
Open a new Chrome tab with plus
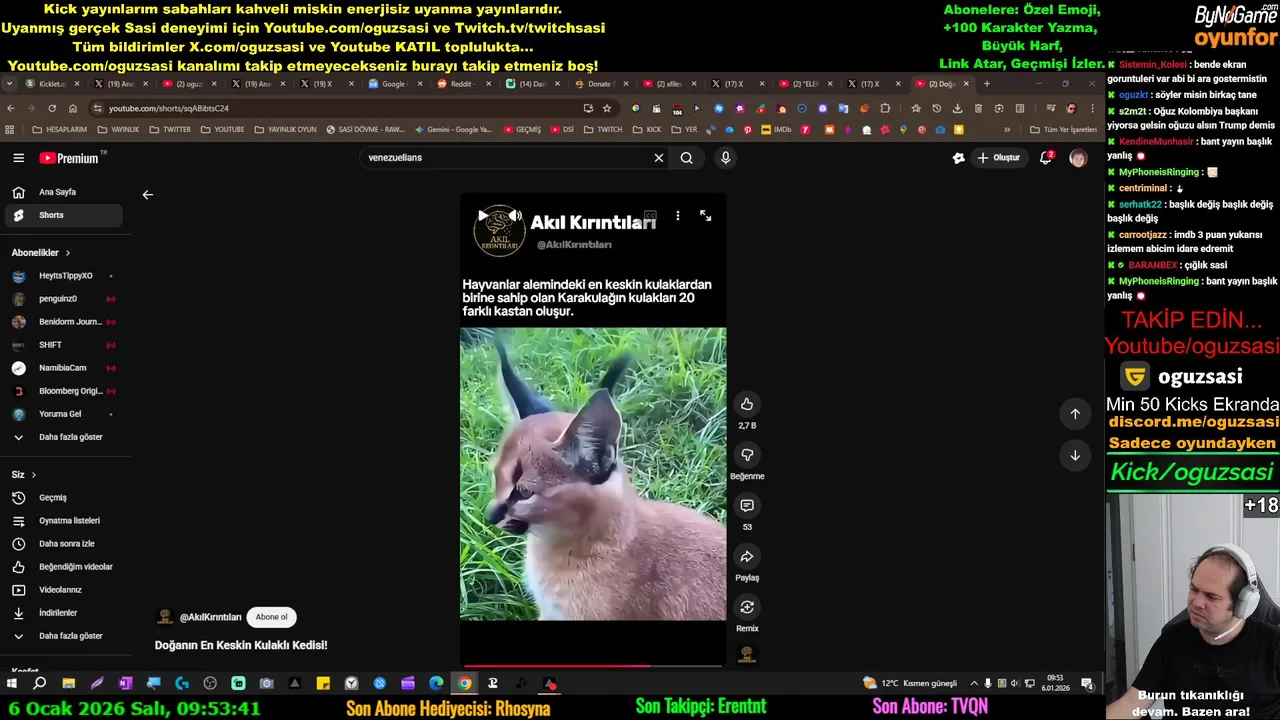[x=986, y=84]
